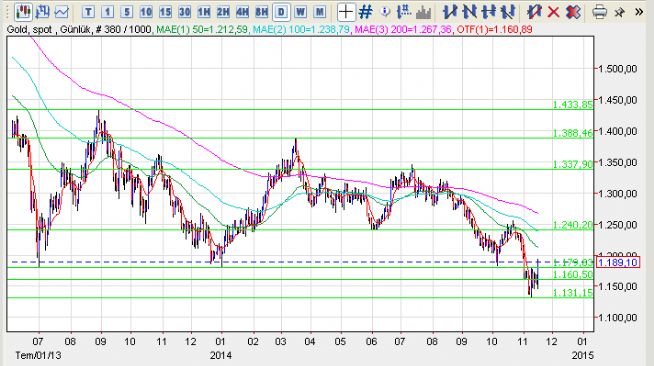This screenshot has width=654, height=366.
Task: Switch to the 30-minute timeframe
Action: tap(184, 12)
